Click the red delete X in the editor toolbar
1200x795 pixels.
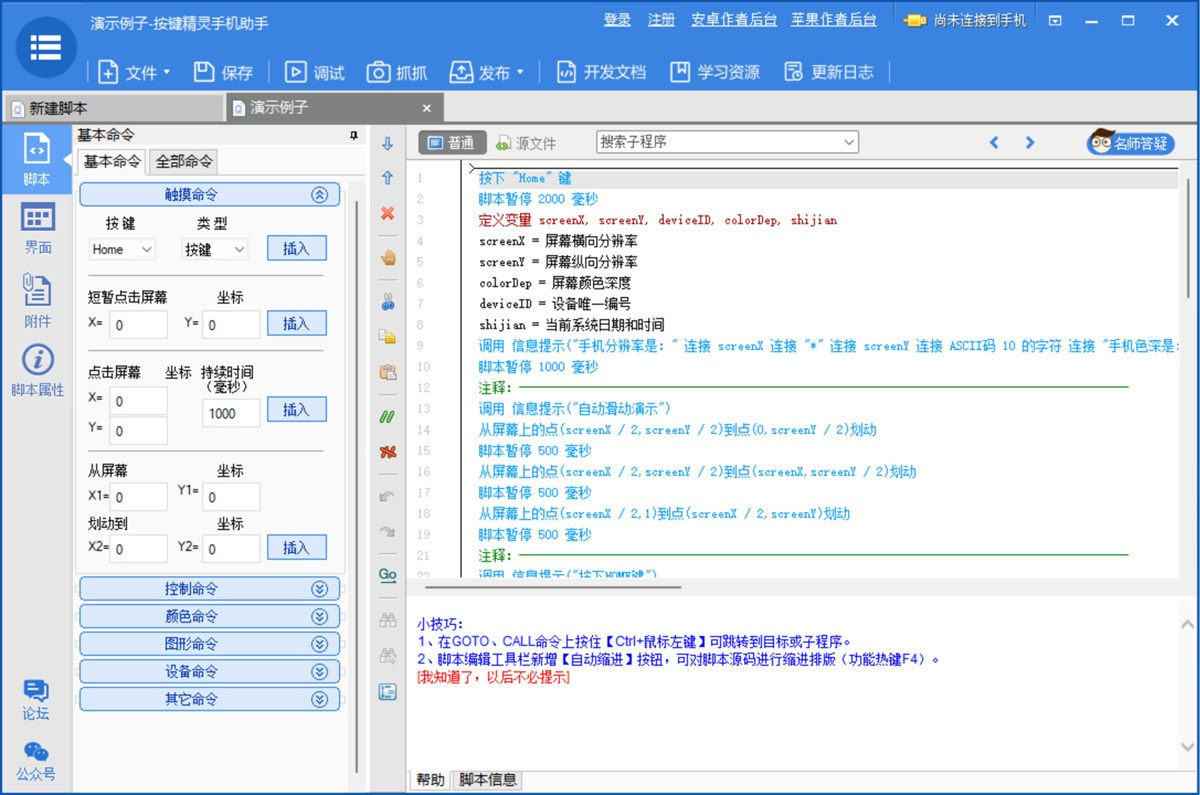(x=388, y=213)
